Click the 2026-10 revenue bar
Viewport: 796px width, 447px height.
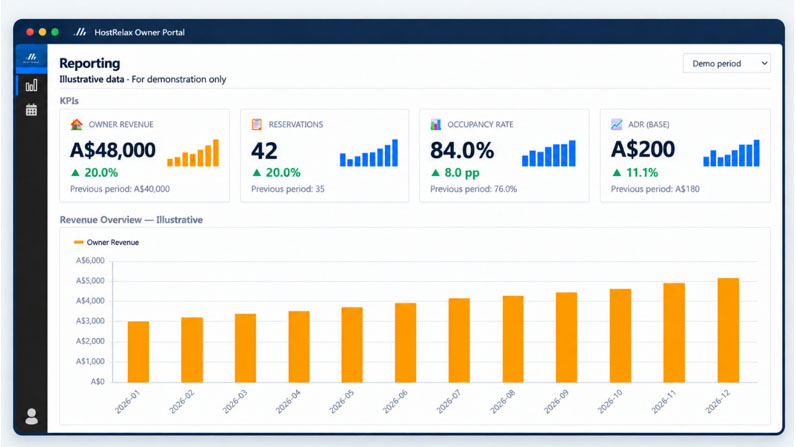(620, 335)
